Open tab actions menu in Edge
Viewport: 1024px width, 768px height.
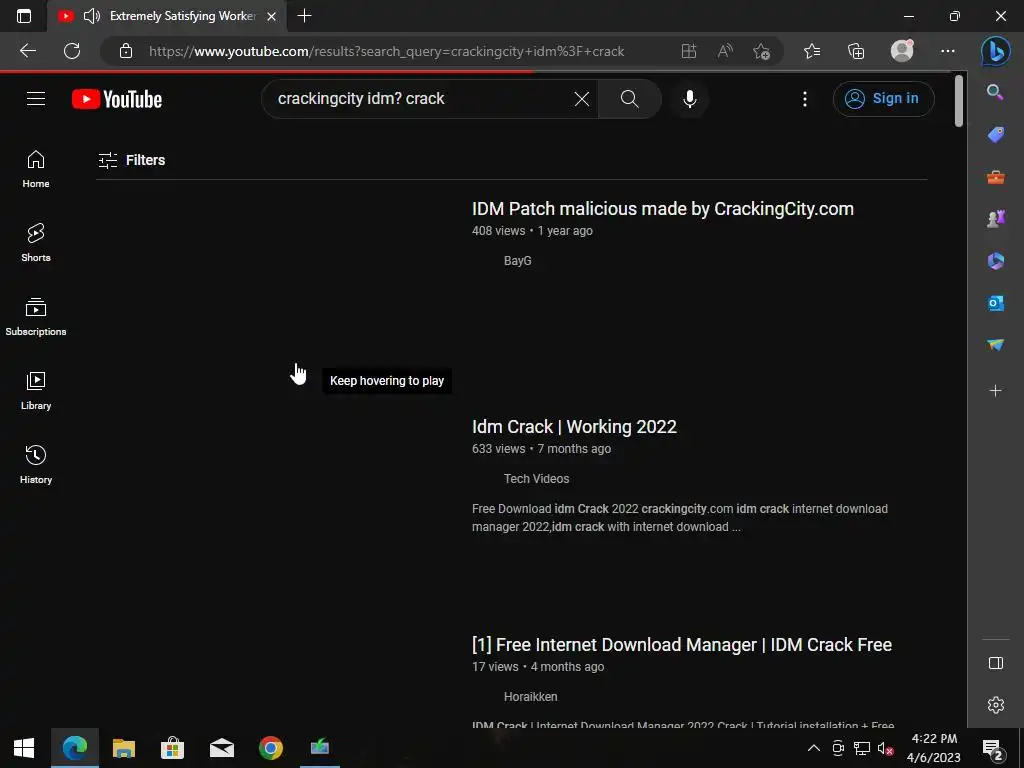(24, 16)
